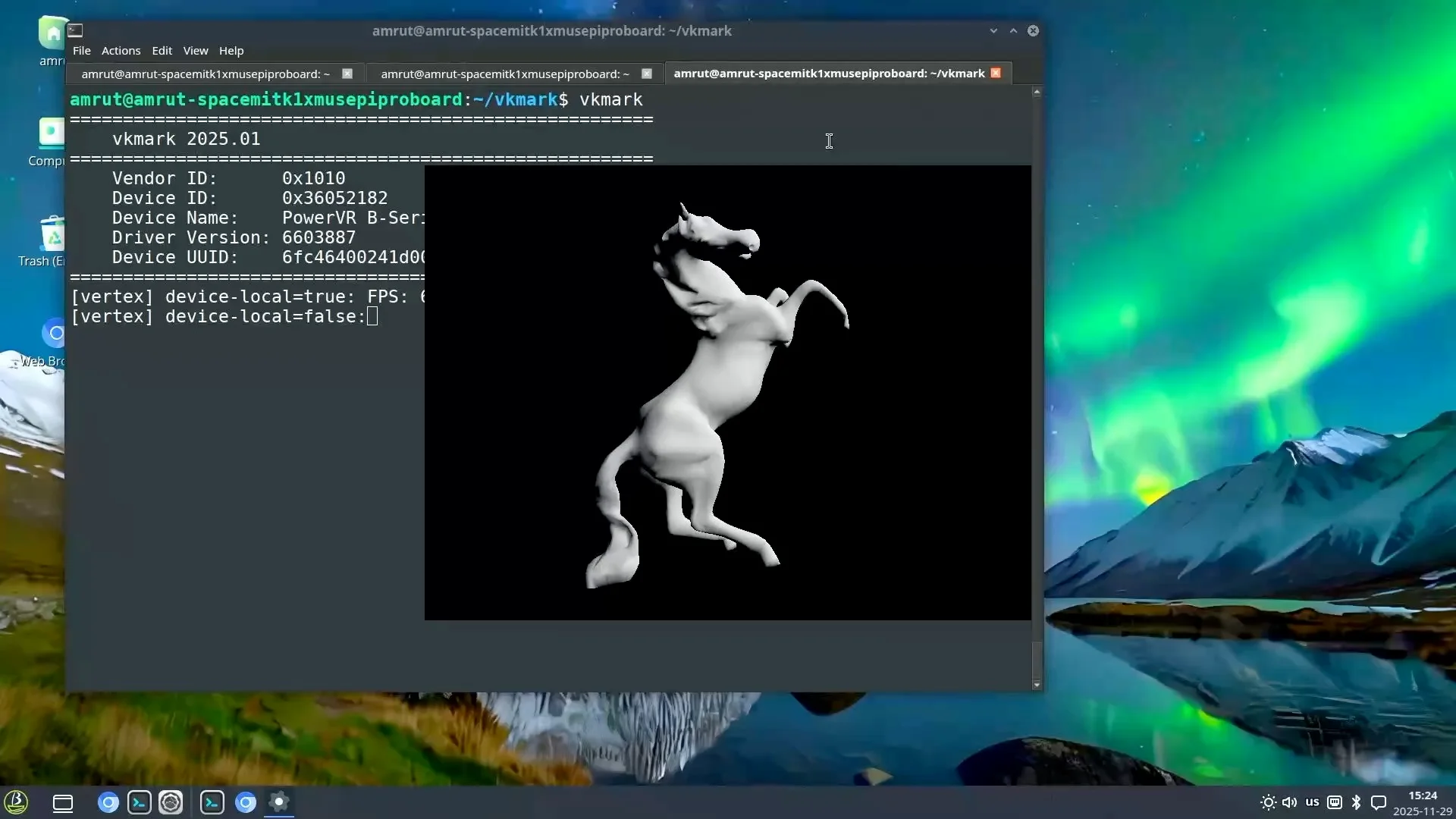Open the clock showing 15:24
This screenshot has width=1456, height=819.
[x=1422, y=795]
